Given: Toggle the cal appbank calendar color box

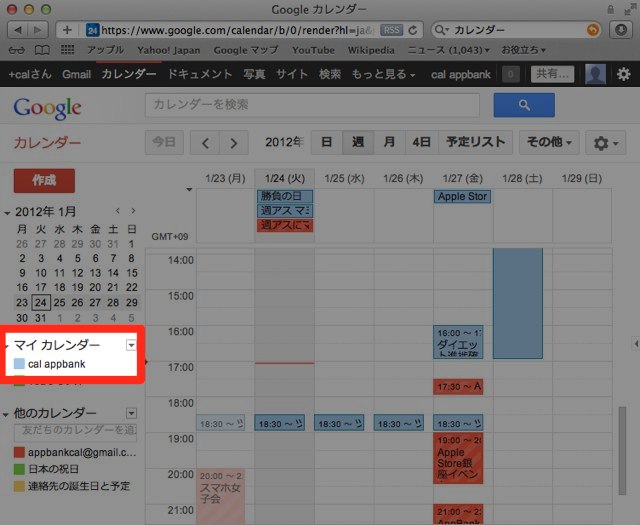Looking at the screenshot, I should tap(19, 364).
